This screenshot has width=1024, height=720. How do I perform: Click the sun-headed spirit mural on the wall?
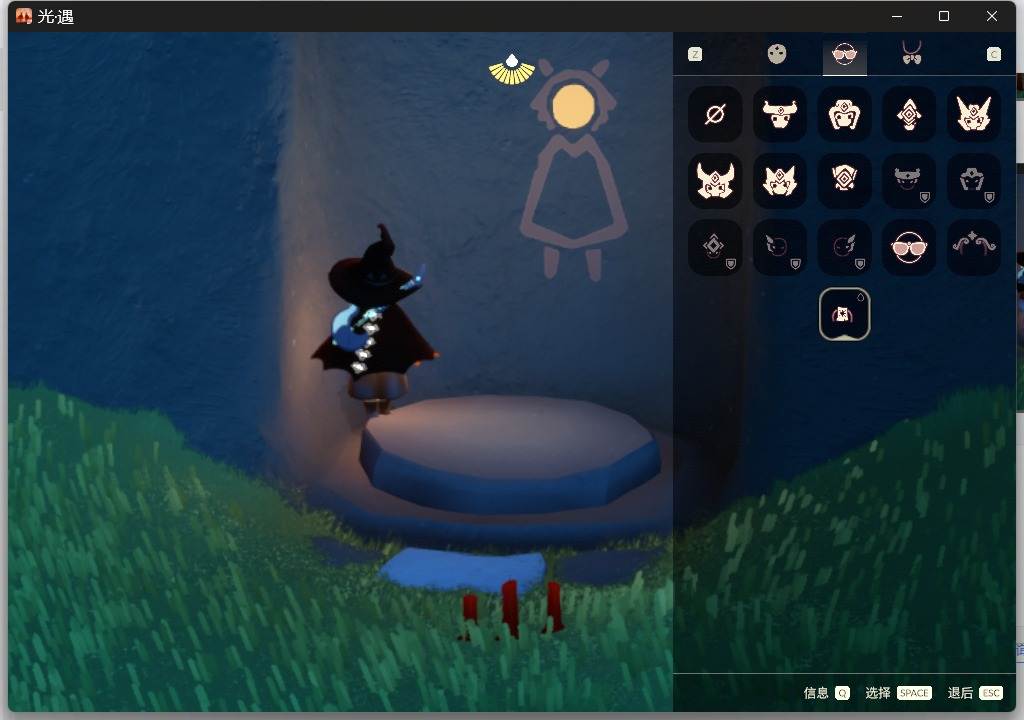point(573,170)
